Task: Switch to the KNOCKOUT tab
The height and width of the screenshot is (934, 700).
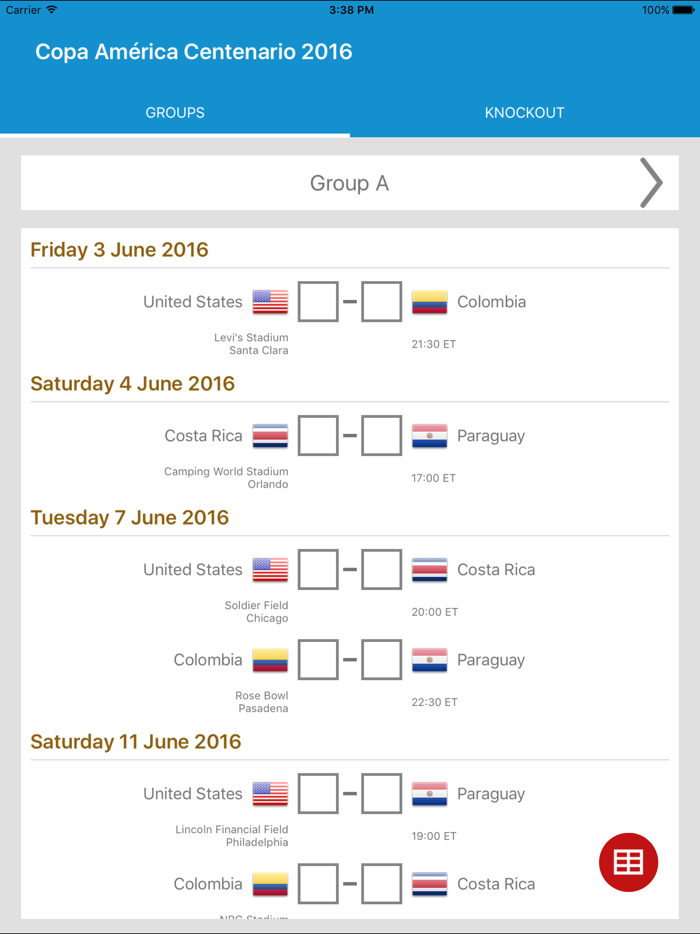Action: [524, 112]
